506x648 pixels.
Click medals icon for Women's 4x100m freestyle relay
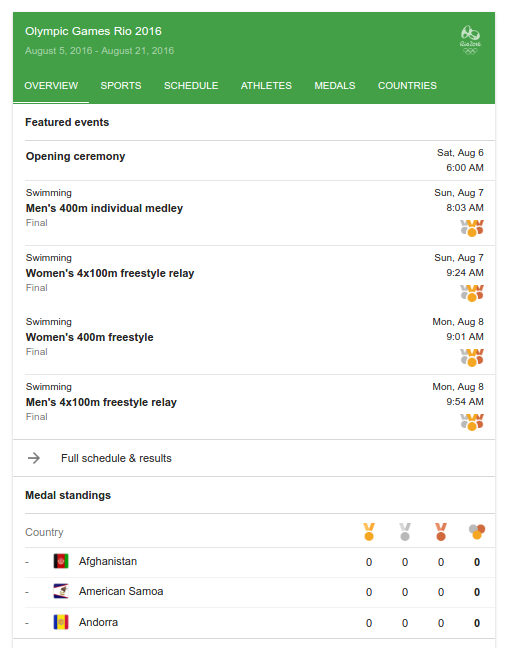point(472,293)
